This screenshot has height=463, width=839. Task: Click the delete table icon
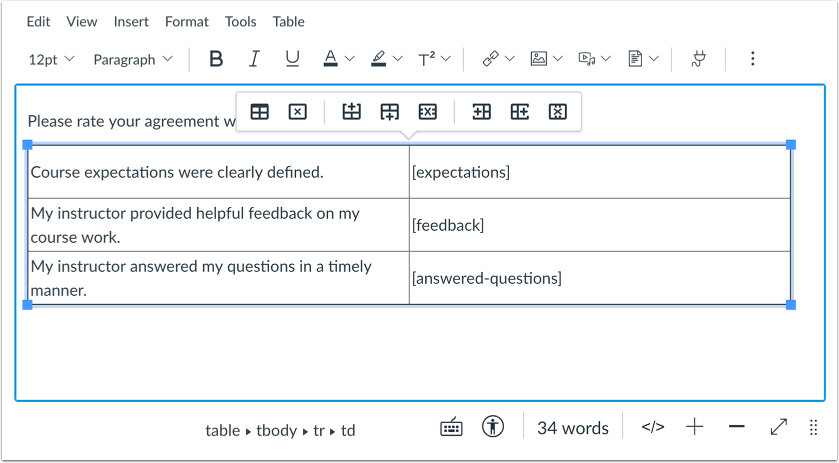tap(298, 112)
